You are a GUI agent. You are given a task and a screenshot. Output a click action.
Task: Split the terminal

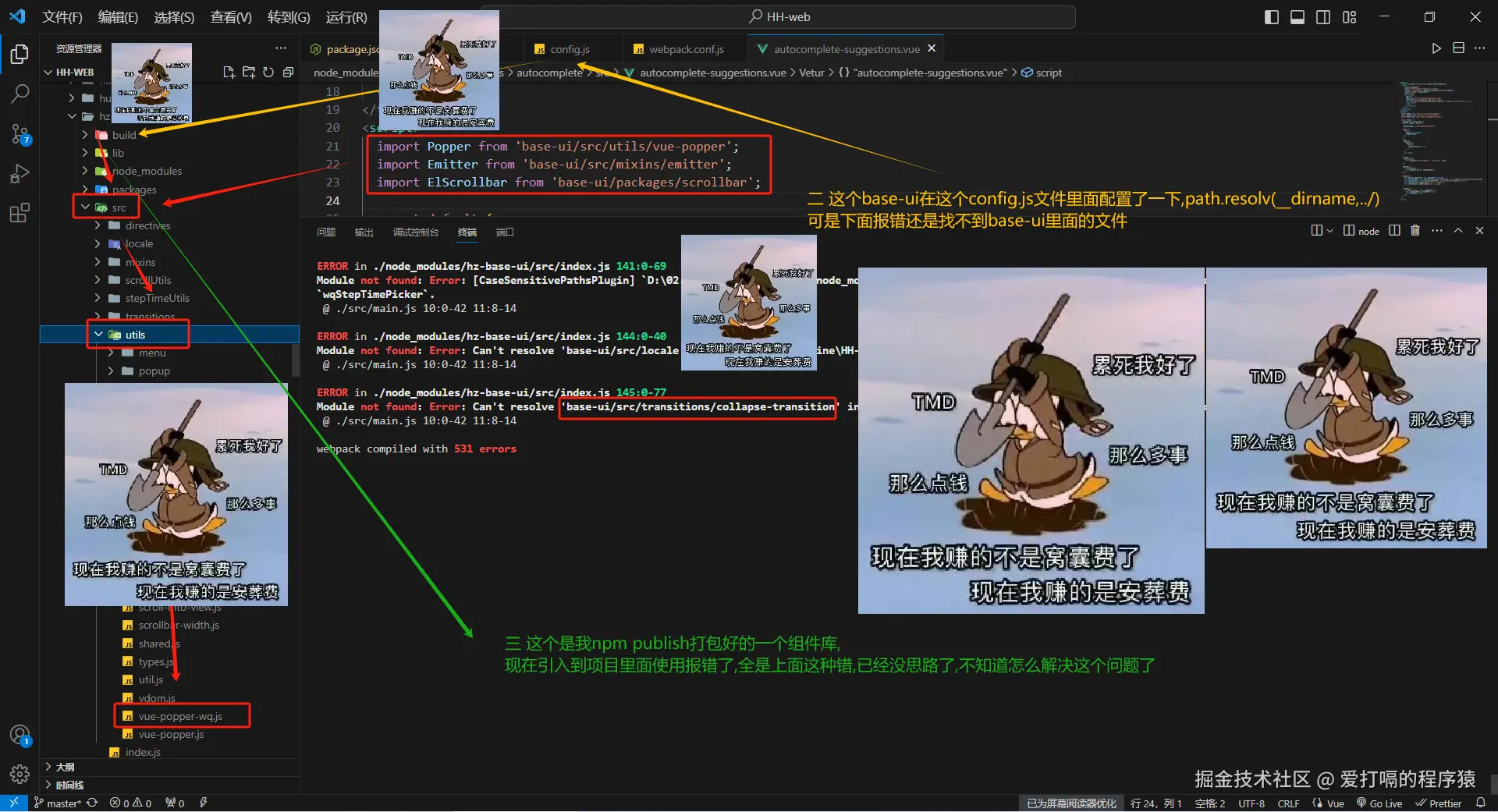pyautogui.click(x=1395, y=231)
